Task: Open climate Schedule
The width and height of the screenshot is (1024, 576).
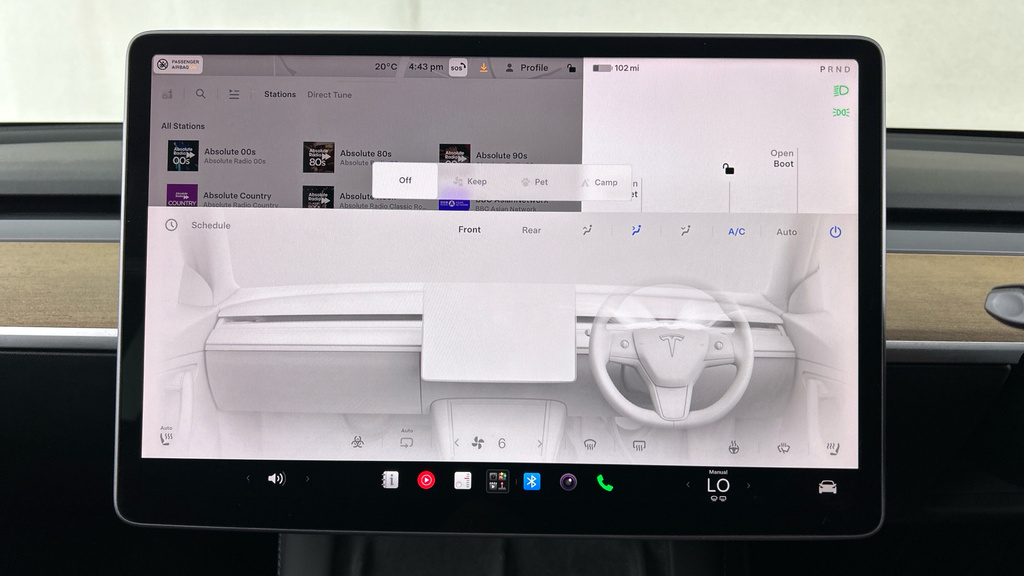Action: click(x=210, y=225)
